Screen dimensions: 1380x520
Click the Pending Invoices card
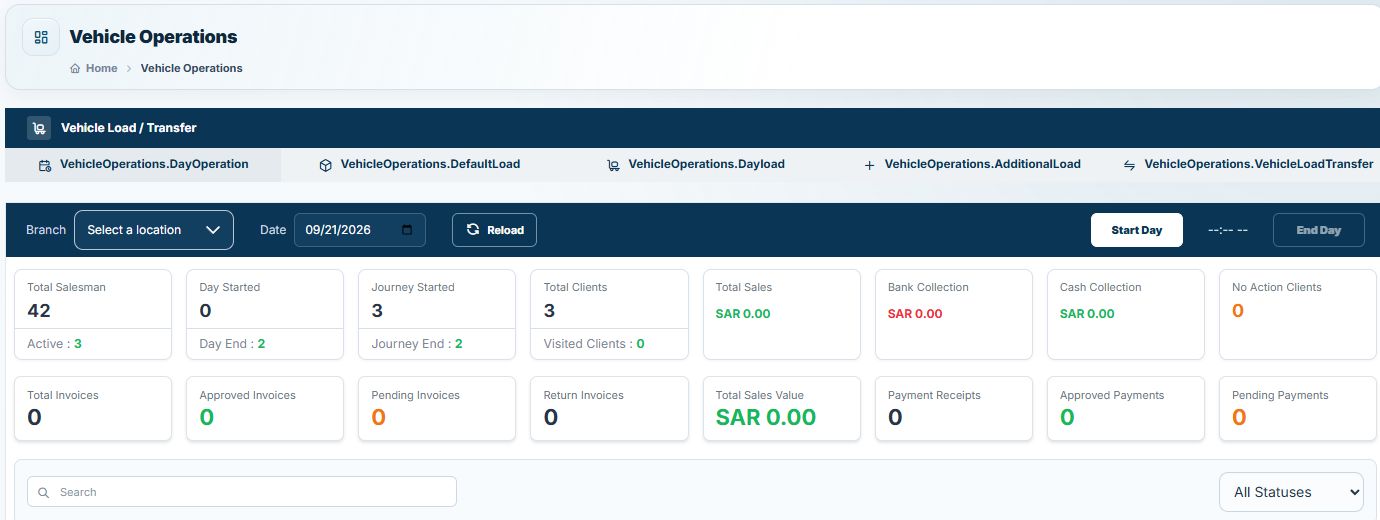[437, 408]
